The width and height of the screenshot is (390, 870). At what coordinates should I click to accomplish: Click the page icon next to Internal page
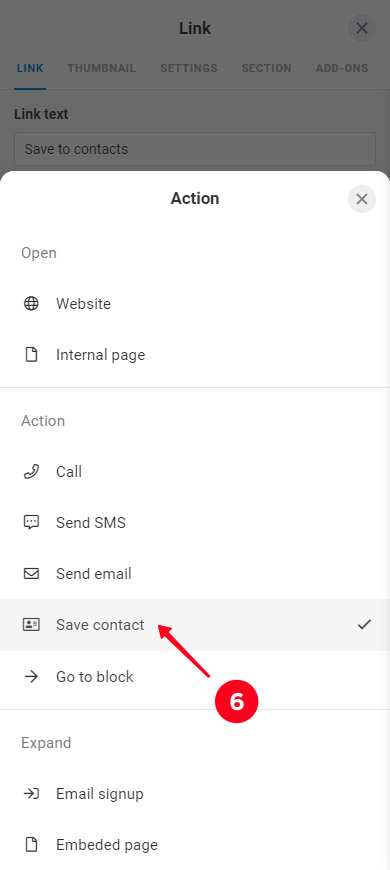[x=32, y=355]
